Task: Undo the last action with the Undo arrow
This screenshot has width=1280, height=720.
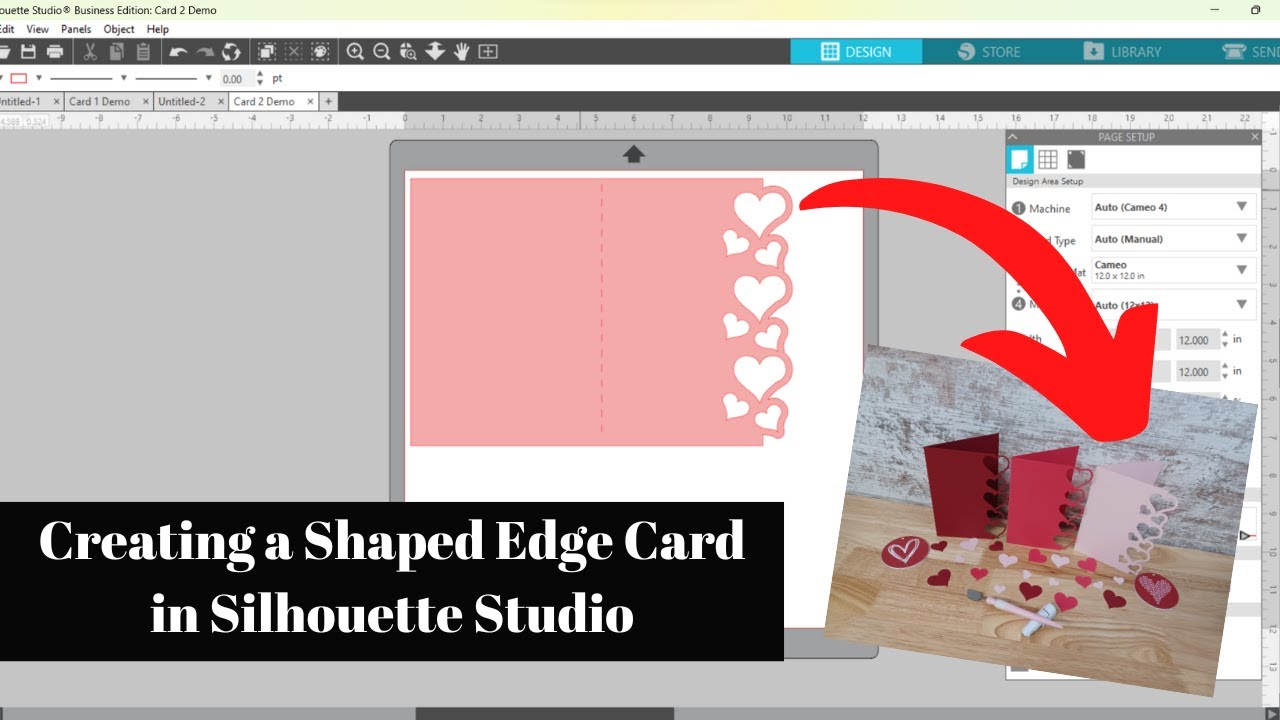Action: pos(178,51)
